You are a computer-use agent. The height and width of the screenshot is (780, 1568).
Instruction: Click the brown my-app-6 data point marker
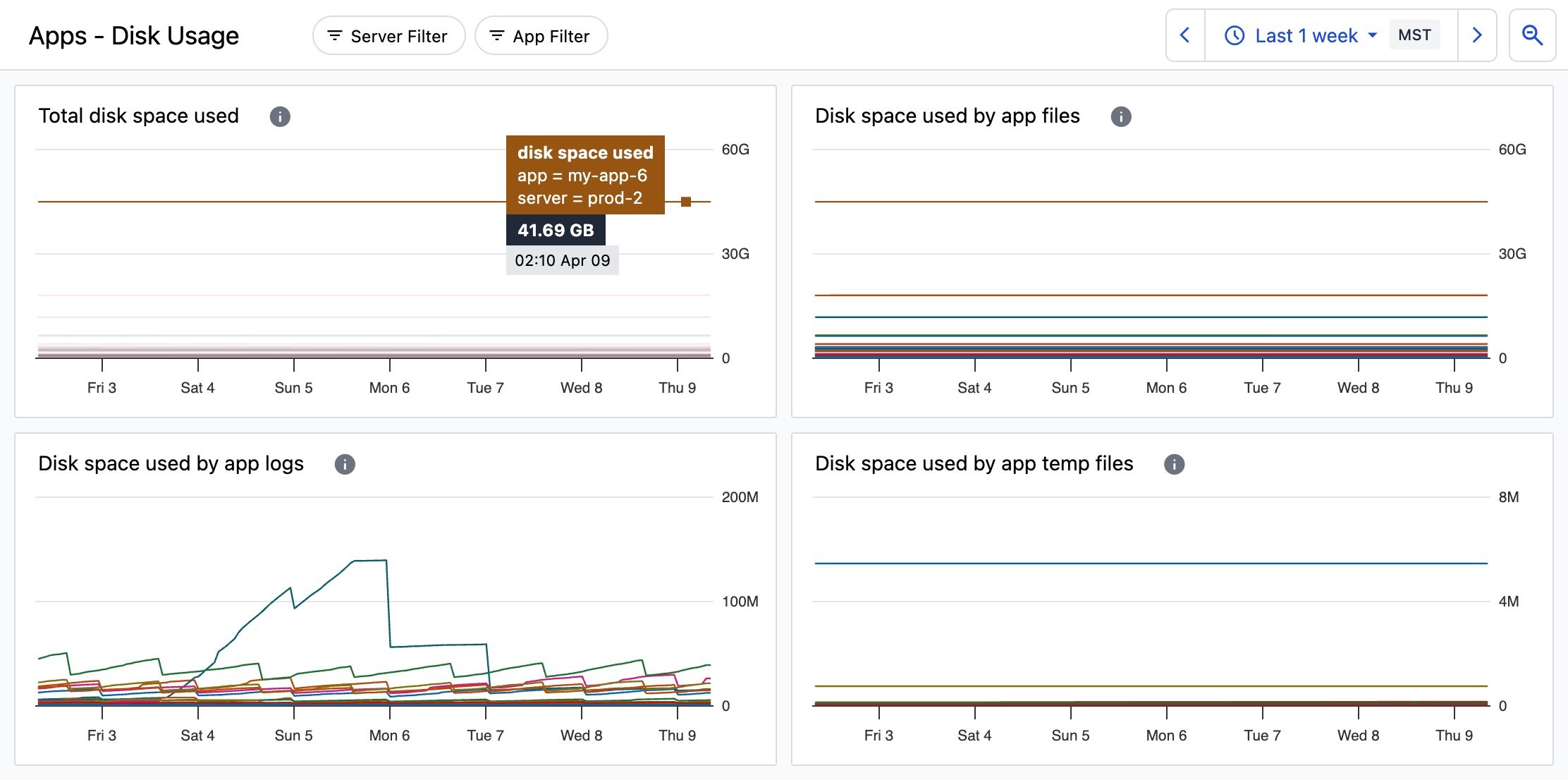click(685, 202)
